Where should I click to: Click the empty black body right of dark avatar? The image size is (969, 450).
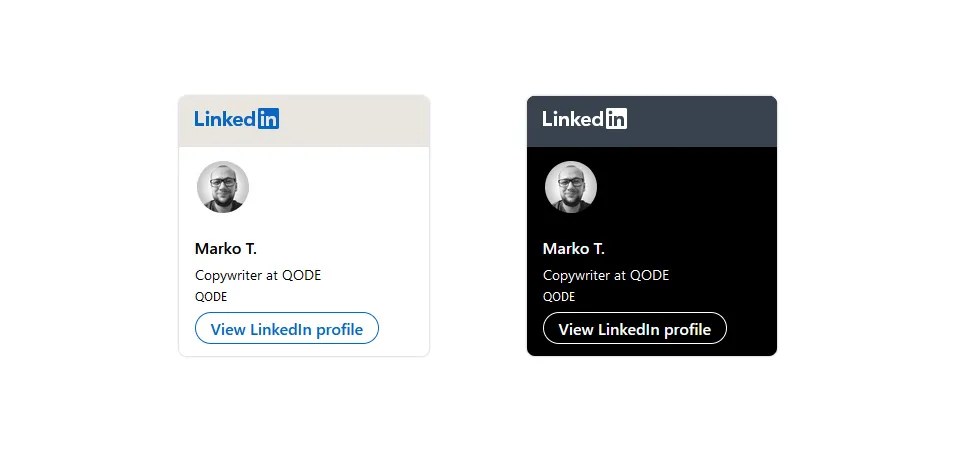point(690,190)
